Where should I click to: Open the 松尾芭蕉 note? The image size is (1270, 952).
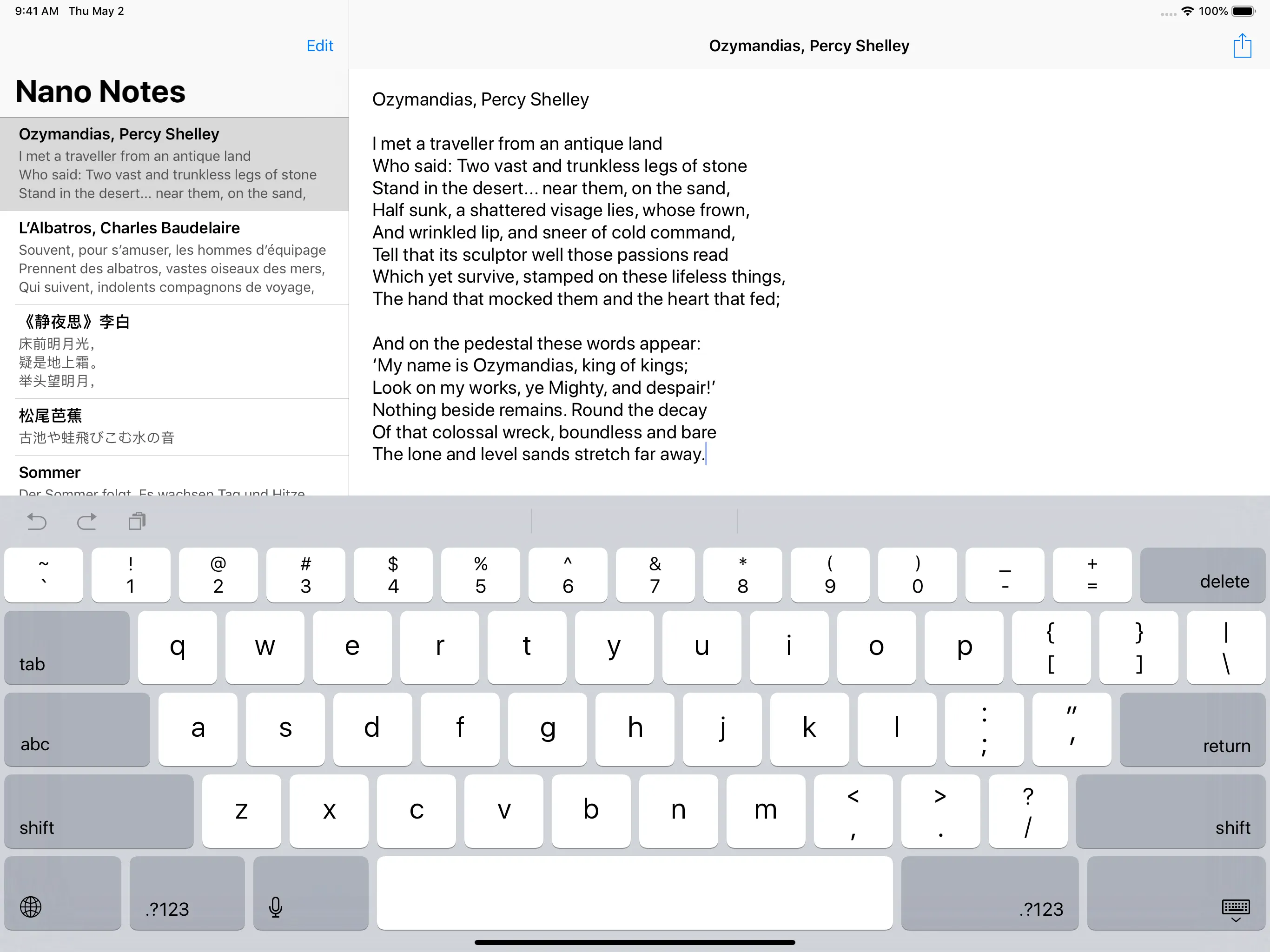coord(174,426)
